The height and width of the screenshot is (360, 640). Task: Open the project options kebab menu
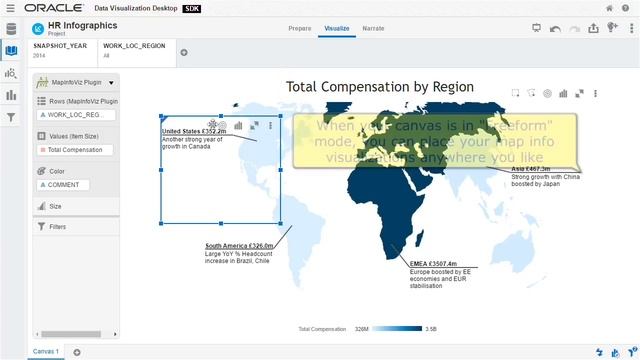(x=631, y=28)
